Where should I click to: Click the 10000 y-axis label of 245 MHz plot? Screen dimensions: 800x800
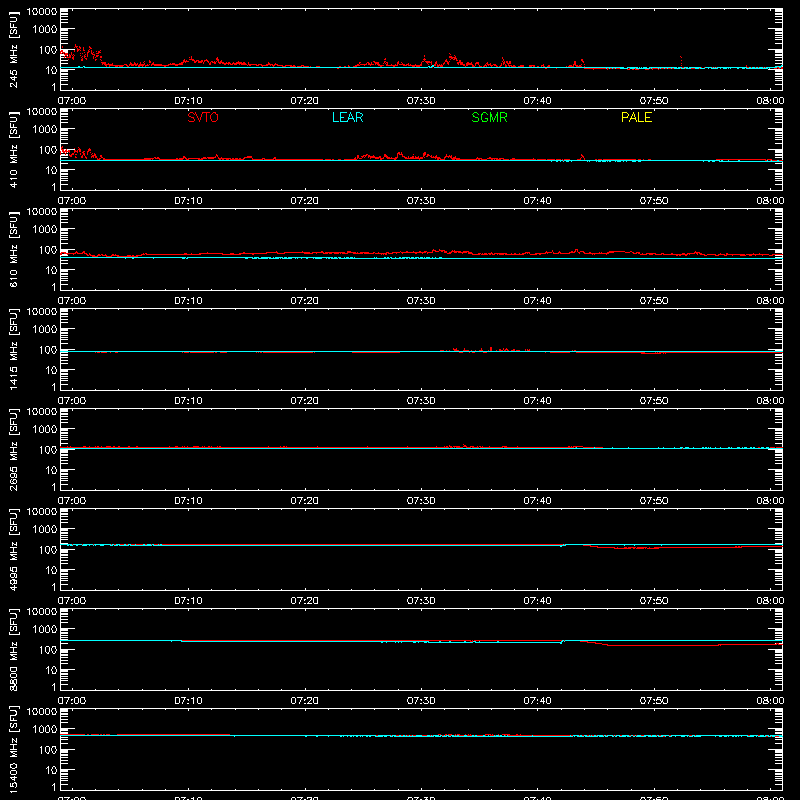(42, 12)
